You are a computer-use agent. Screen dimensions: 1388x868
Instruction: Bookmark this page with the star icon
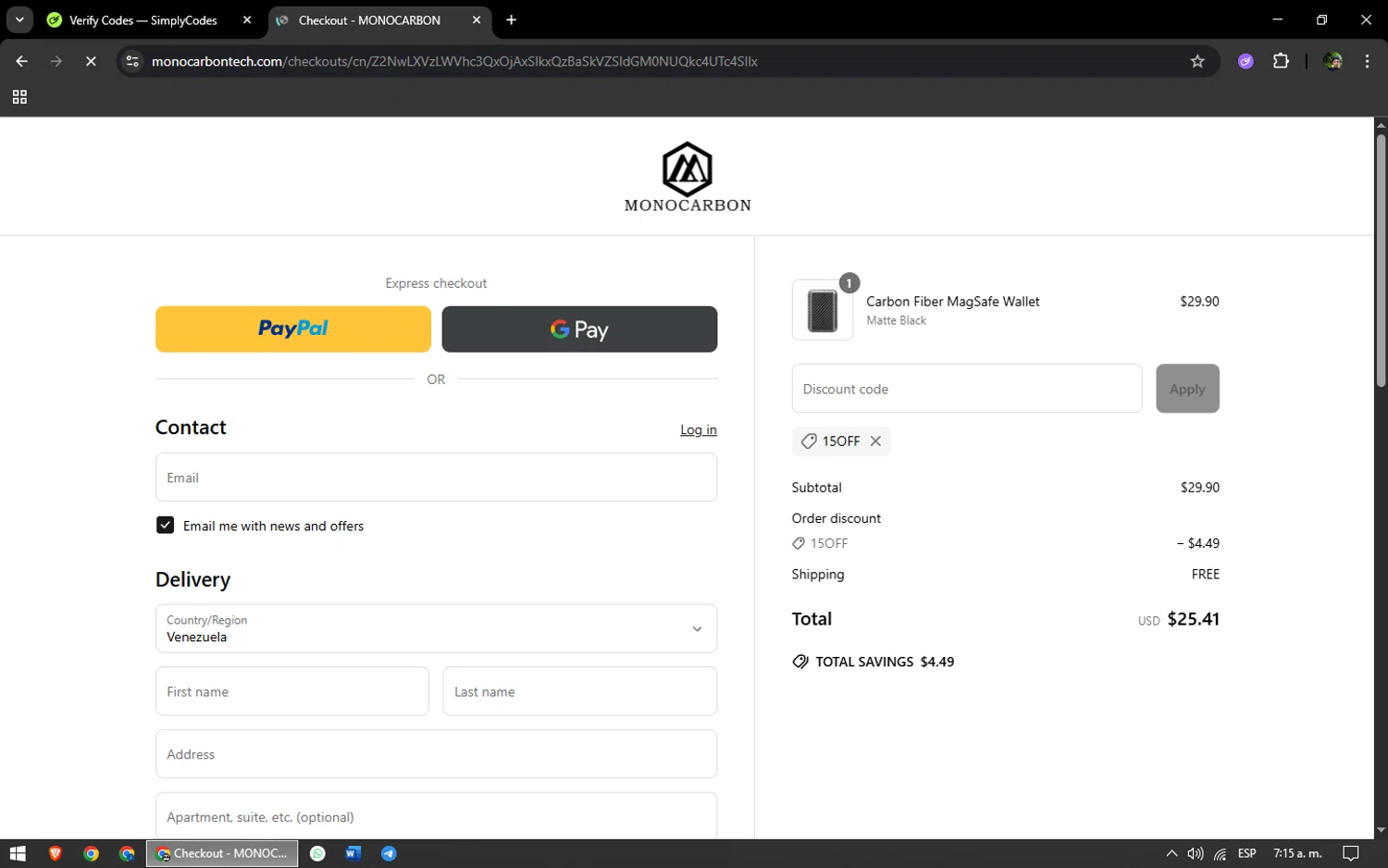pyautogui.click(x=1197, y=61)
